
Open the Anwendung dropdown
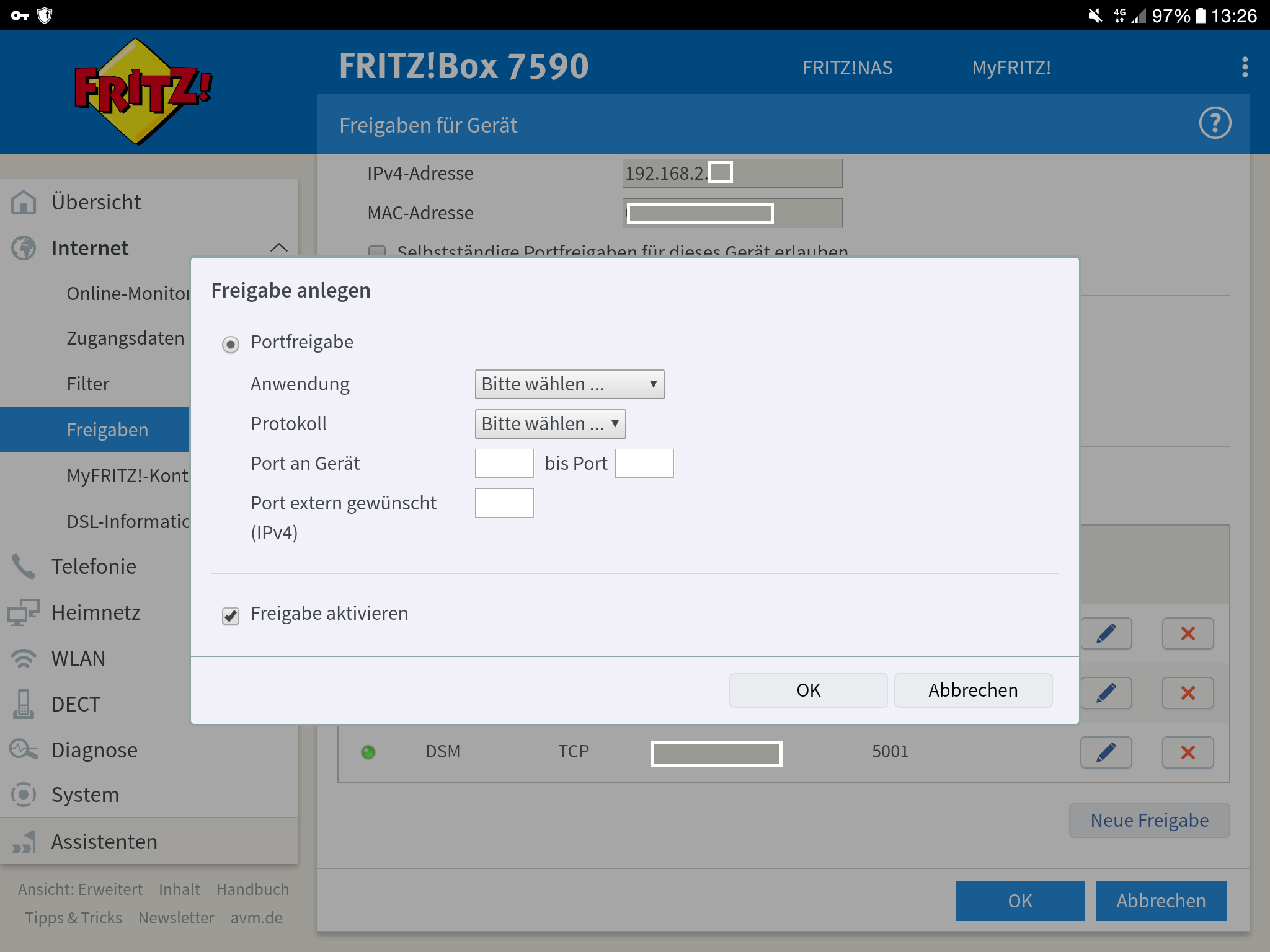click(569, 384)
